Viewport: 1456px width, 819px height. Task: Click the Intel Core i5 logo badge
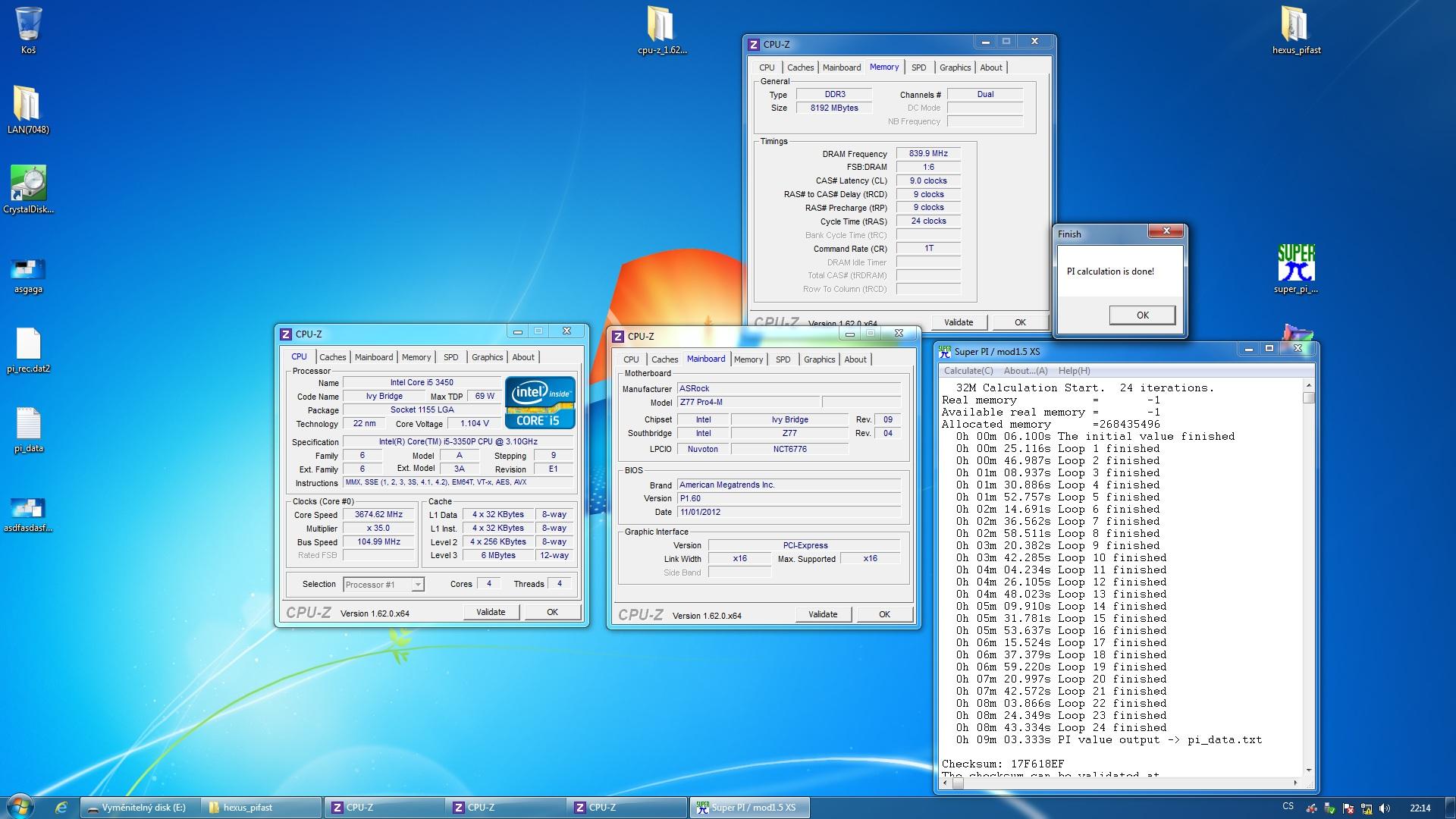click(540, 403)
